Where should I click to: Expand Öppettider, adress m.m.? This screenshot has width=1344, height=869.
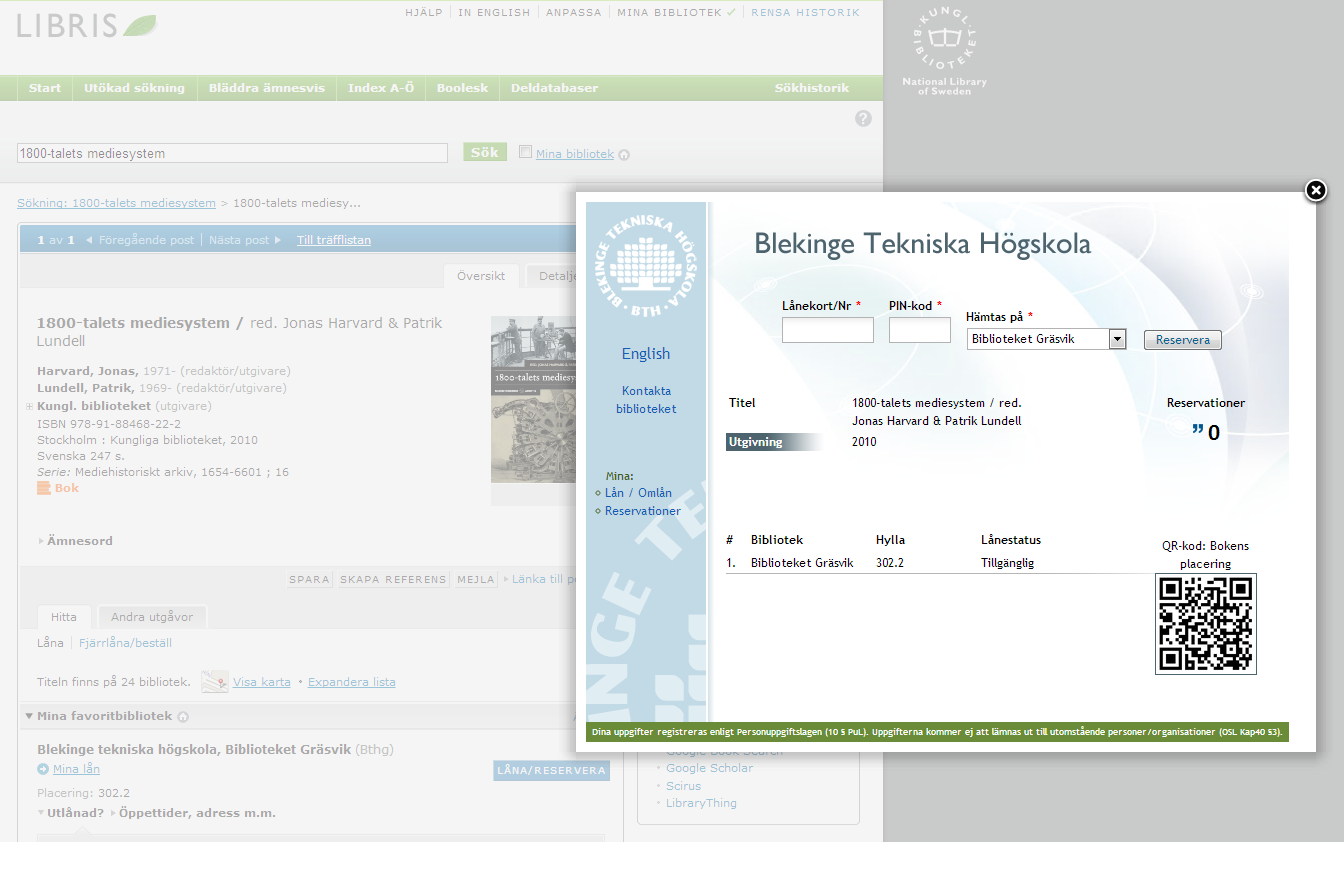(x=193, y=813)
